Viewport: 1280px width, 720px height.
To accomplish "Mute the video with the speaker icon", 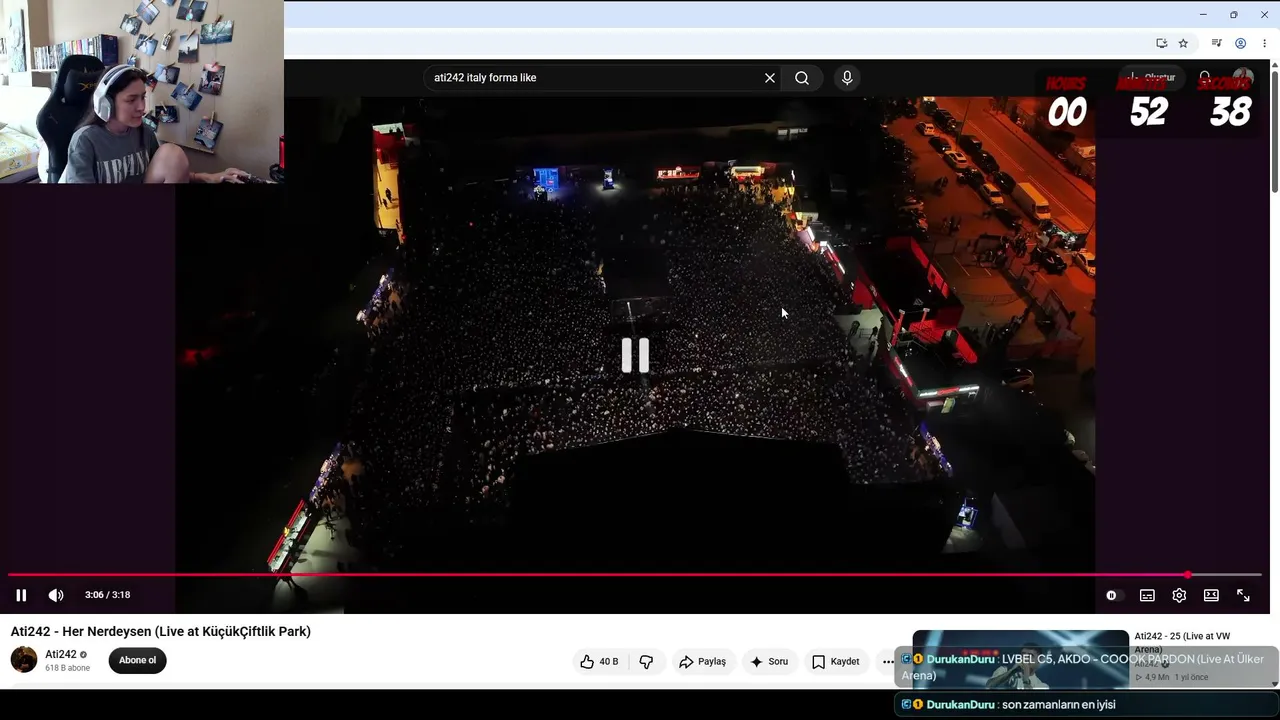I will pos(56,595).
